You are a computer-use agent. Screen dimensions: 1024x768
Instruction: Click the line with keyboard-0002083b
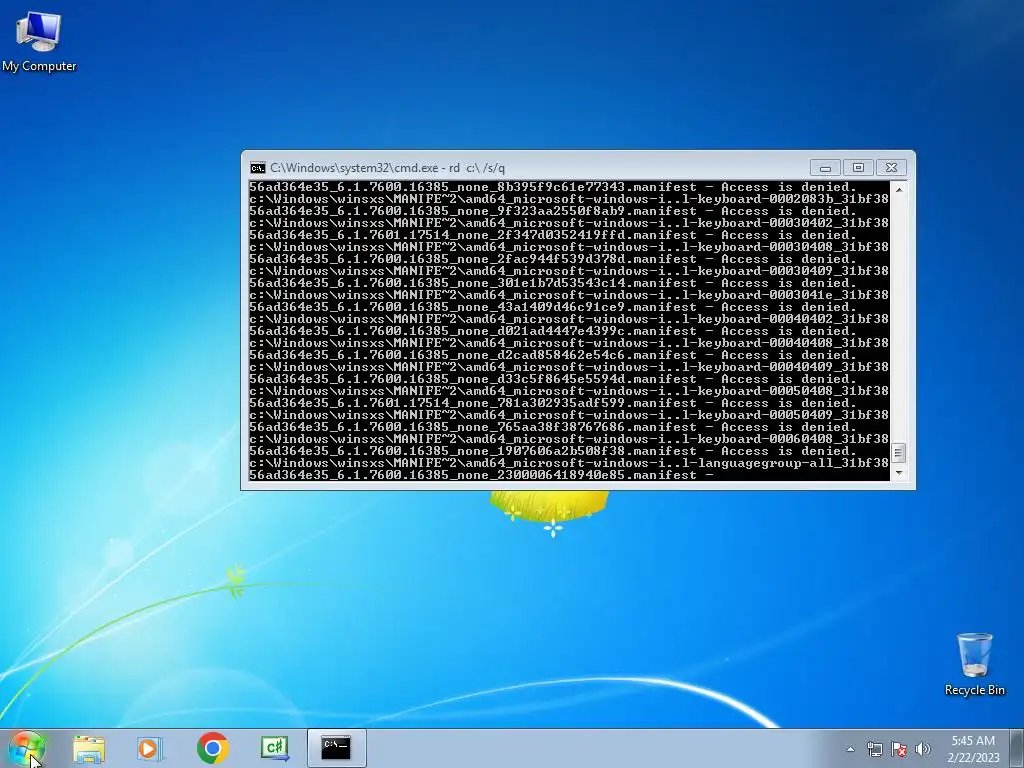569,199
